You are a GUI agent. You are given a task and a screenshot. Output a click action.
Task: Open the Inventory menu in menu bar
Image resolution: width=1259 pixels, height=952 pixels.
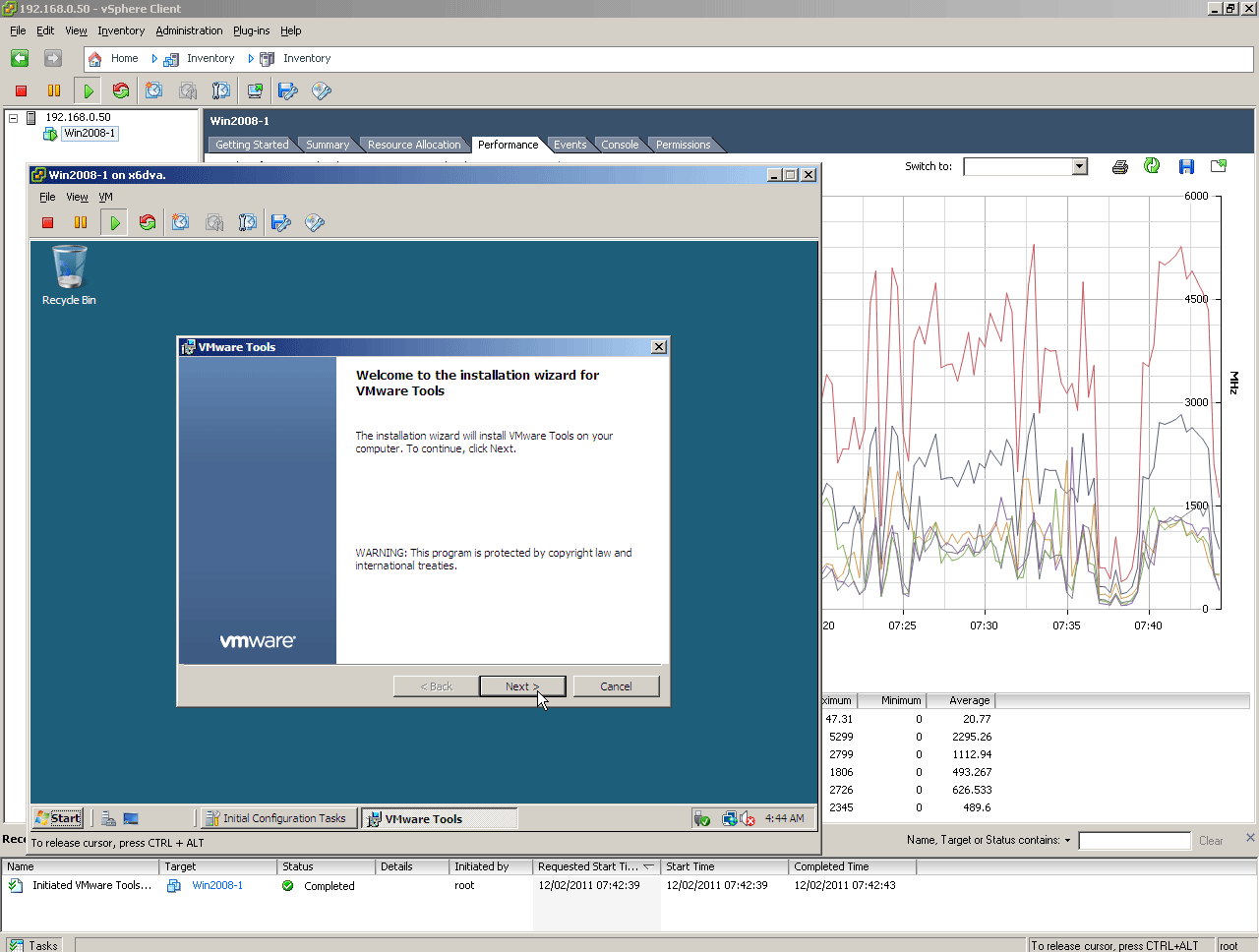pyautogui.click(x=121, y=30)
